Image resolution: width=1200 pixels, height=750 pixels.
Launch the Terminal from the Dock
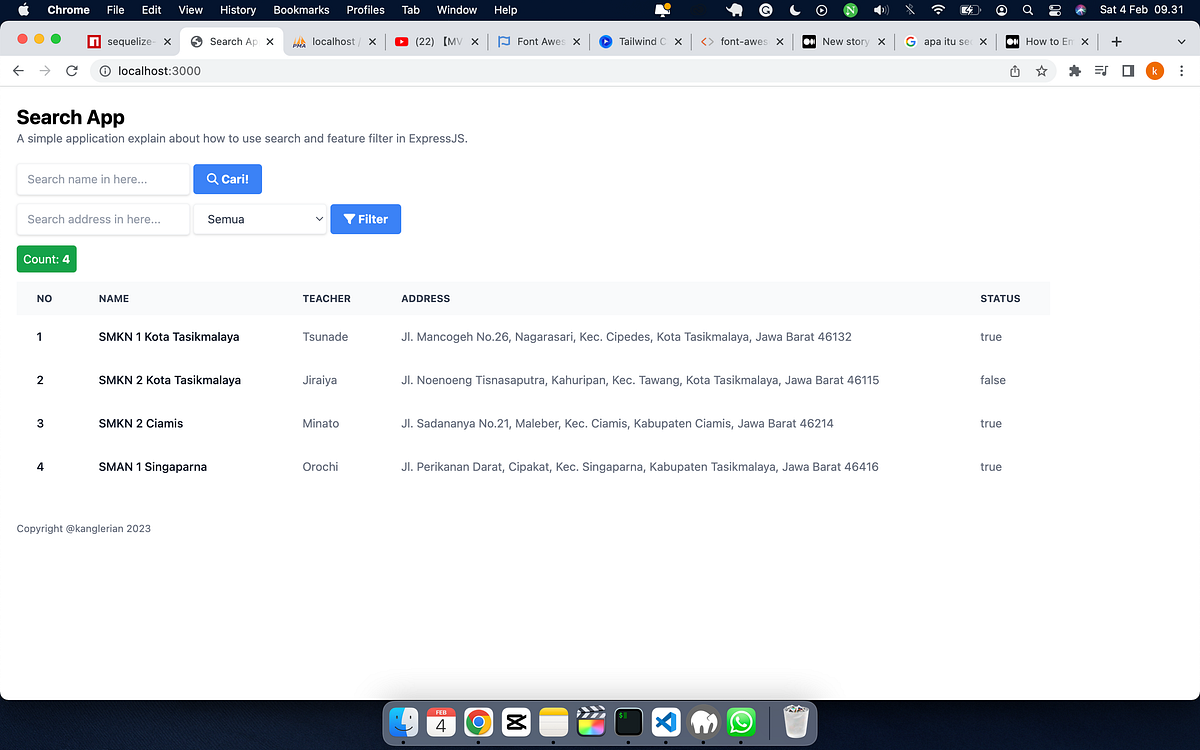pos(628,722)
